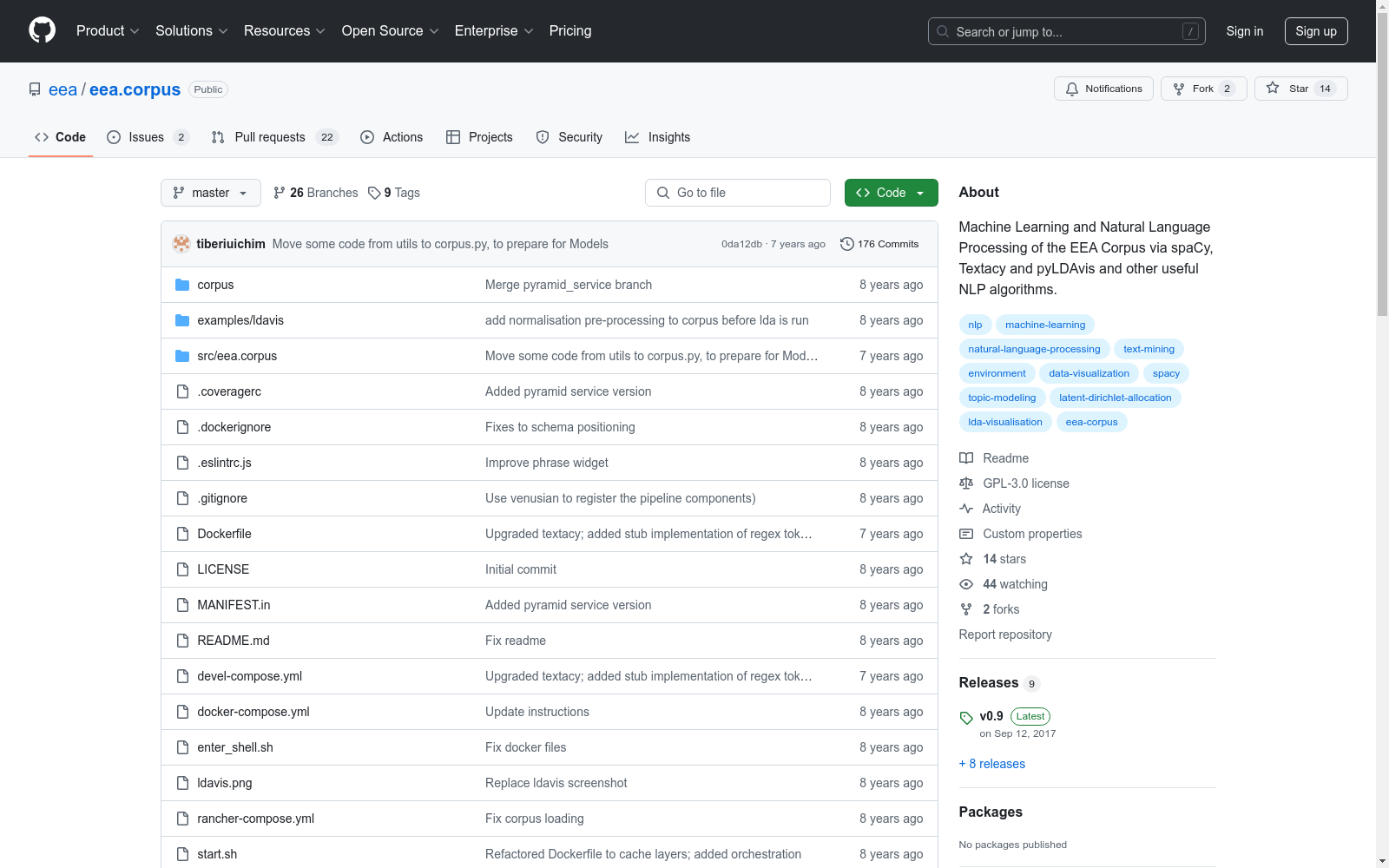Click the tag icon next to v0.9
The image size is (1389, 868).
[966, 718]
